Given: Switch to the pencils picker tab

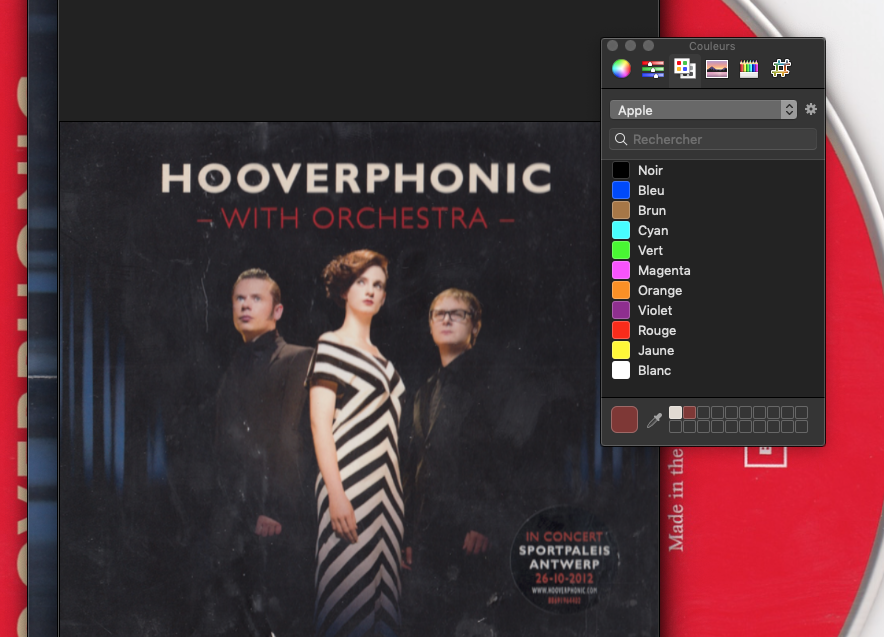Looking at the screenshot, I should (x=749, y=69).
